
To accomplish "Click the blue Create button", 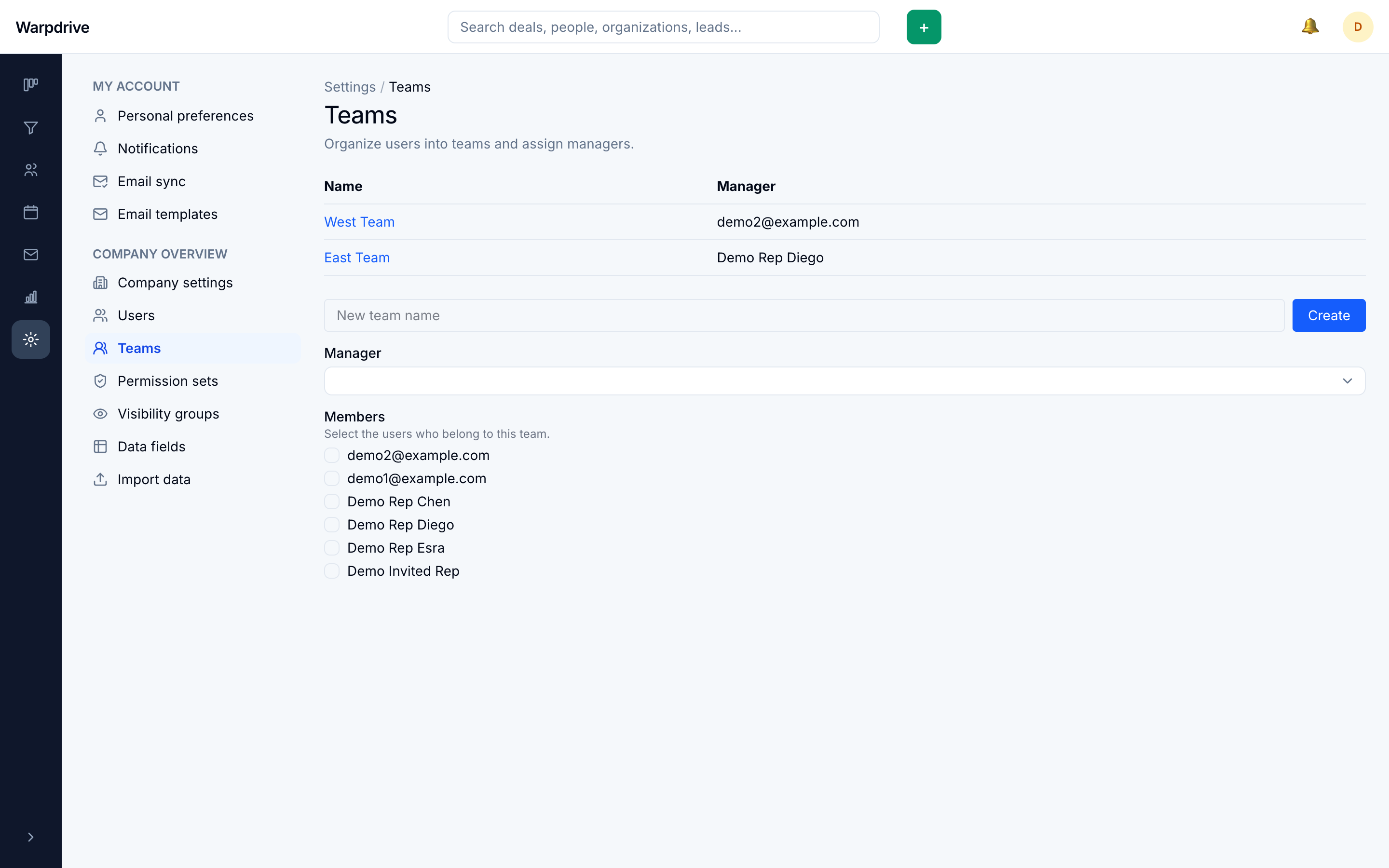I will (x=1329, y=315).
